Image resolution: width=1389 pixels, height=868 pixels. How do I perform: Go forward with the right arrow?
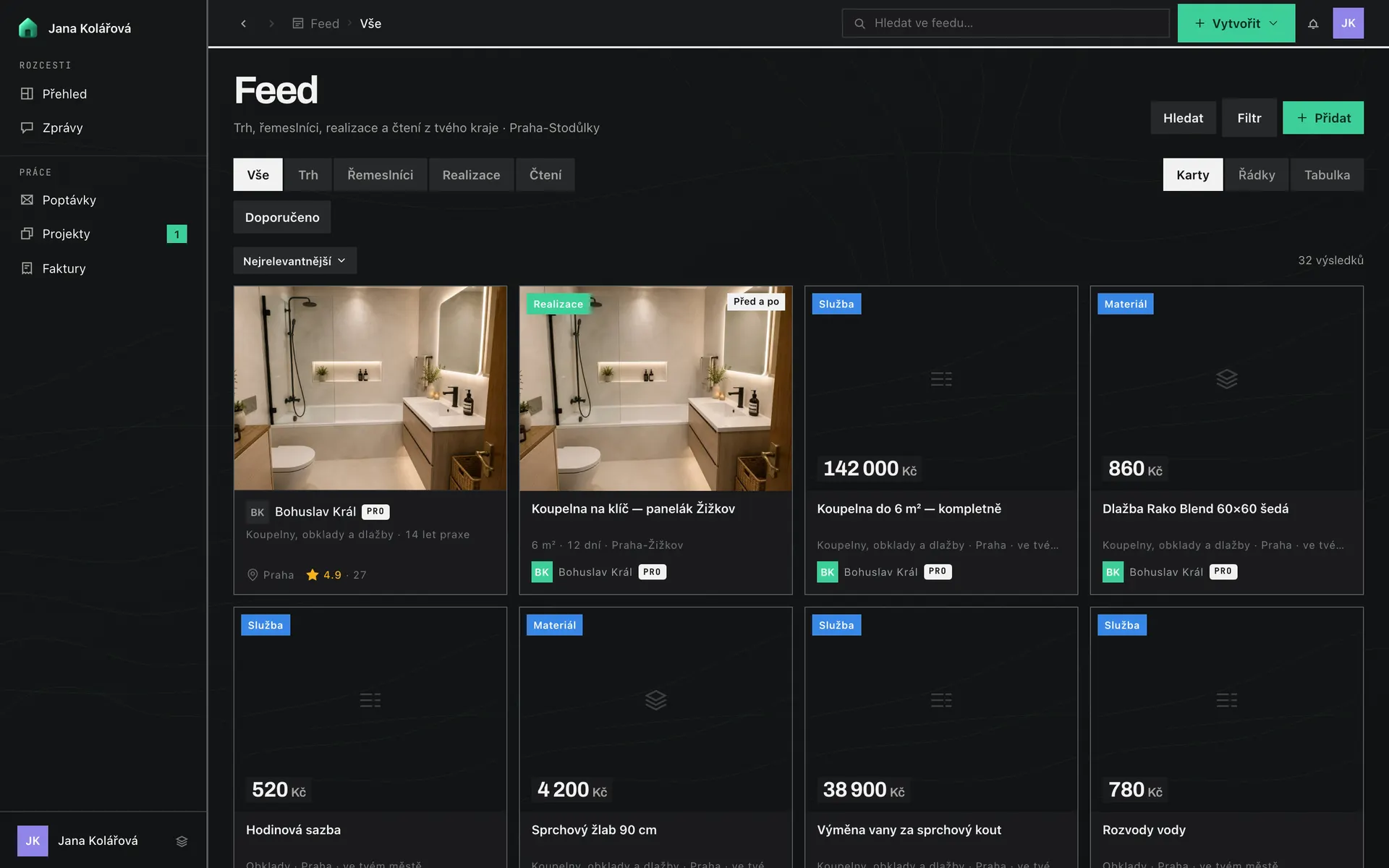coord(271,23)
